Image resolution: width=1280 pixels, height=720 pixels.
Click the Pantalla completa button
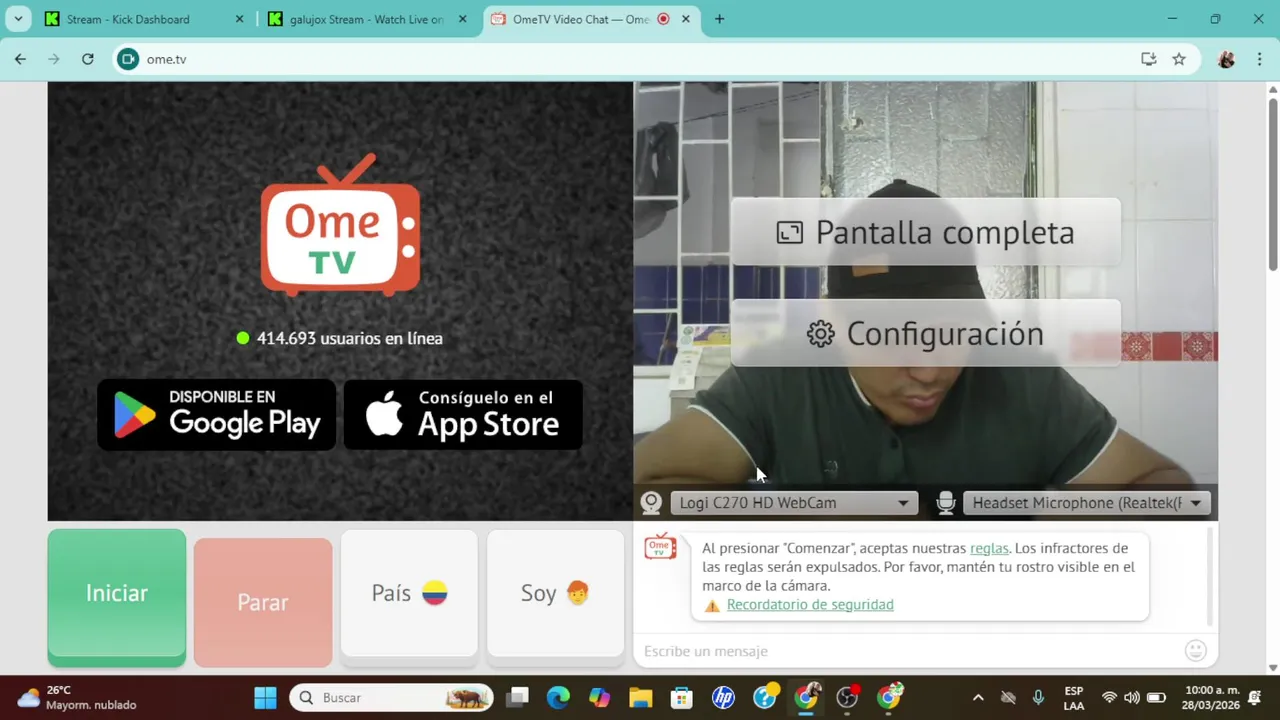(x=926, y=232)
